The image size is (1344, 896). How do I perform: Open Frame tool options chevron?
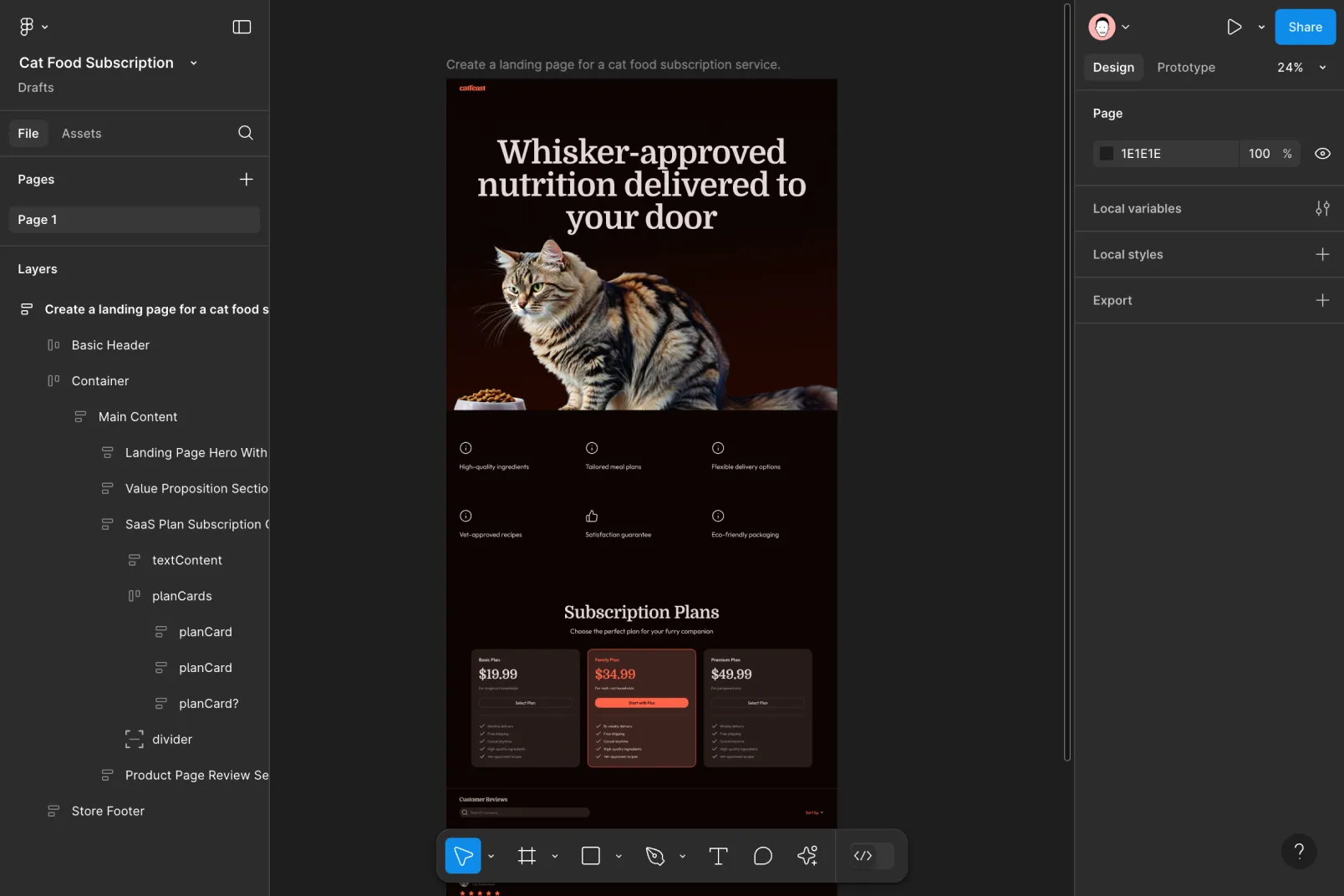point(555,856)
